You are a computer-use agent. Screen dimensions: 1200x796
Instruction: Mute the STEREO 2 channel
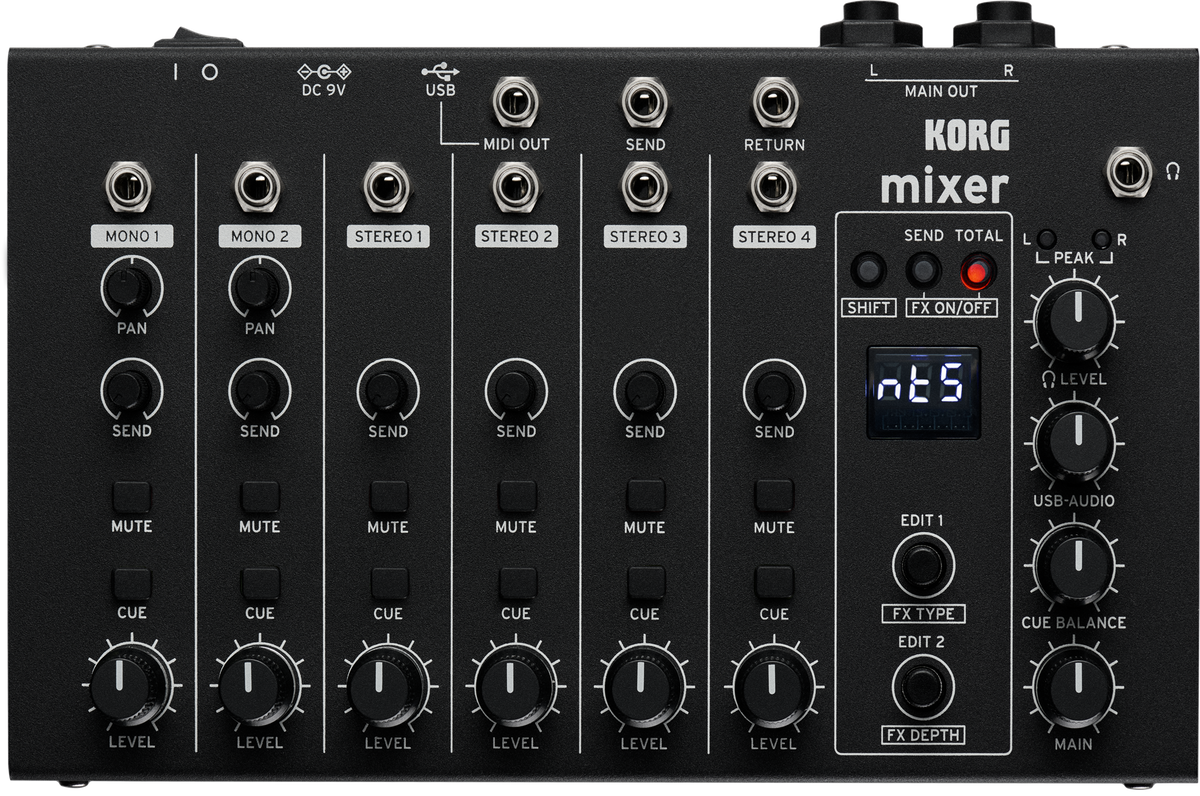pyautogui.click(x=516, y=497)
